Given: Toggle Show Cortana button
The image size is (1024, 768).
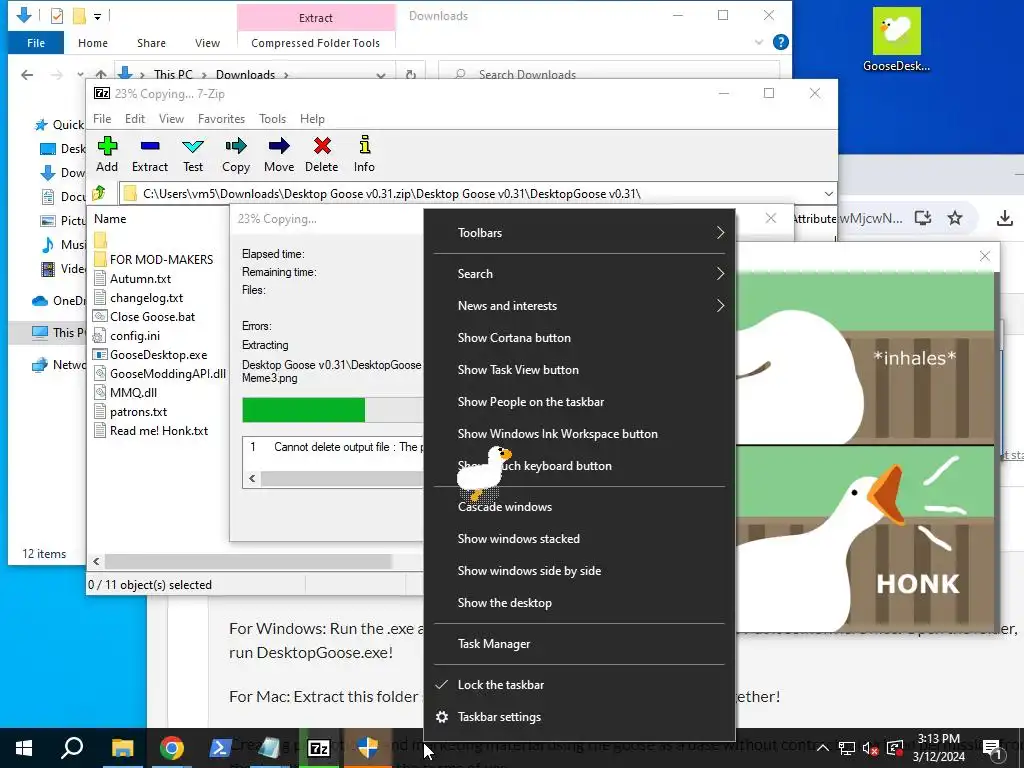Looking at the screenshot, I should click(x=579, y=338).
